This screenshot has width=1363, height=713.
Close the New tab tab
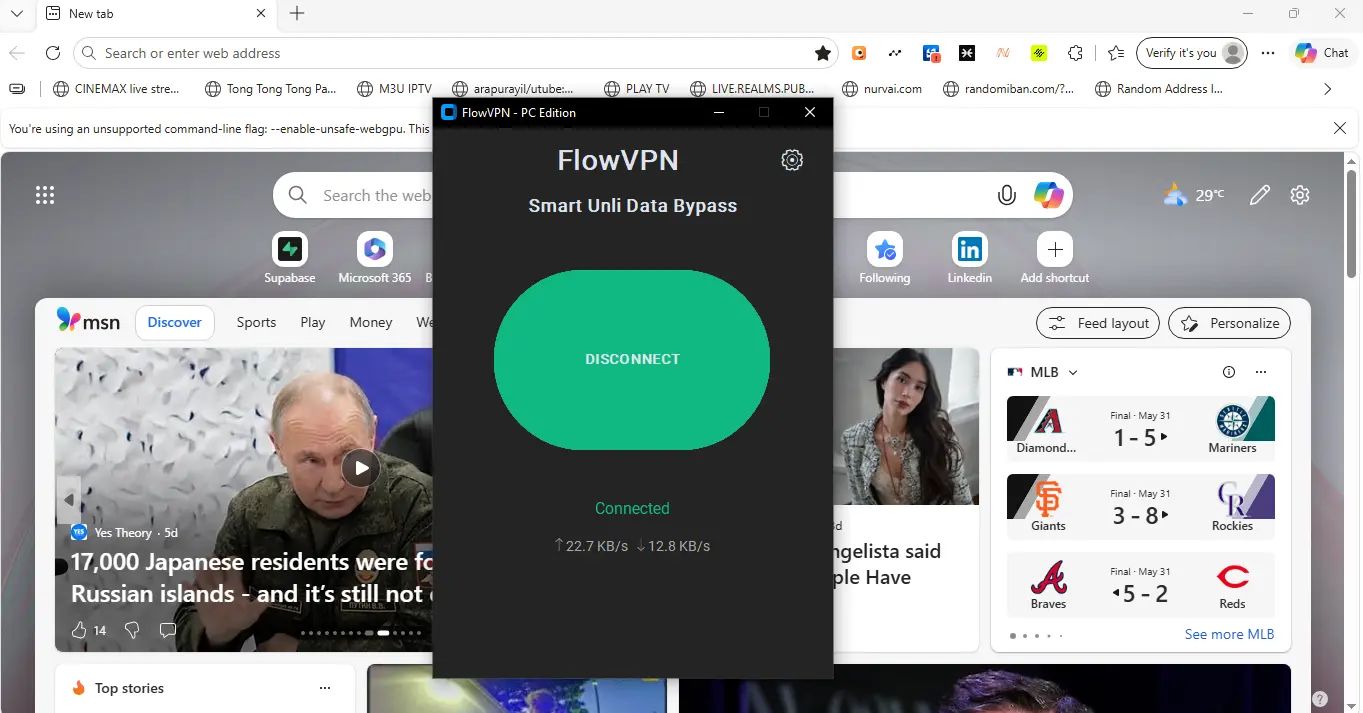(x=261, y=13)
